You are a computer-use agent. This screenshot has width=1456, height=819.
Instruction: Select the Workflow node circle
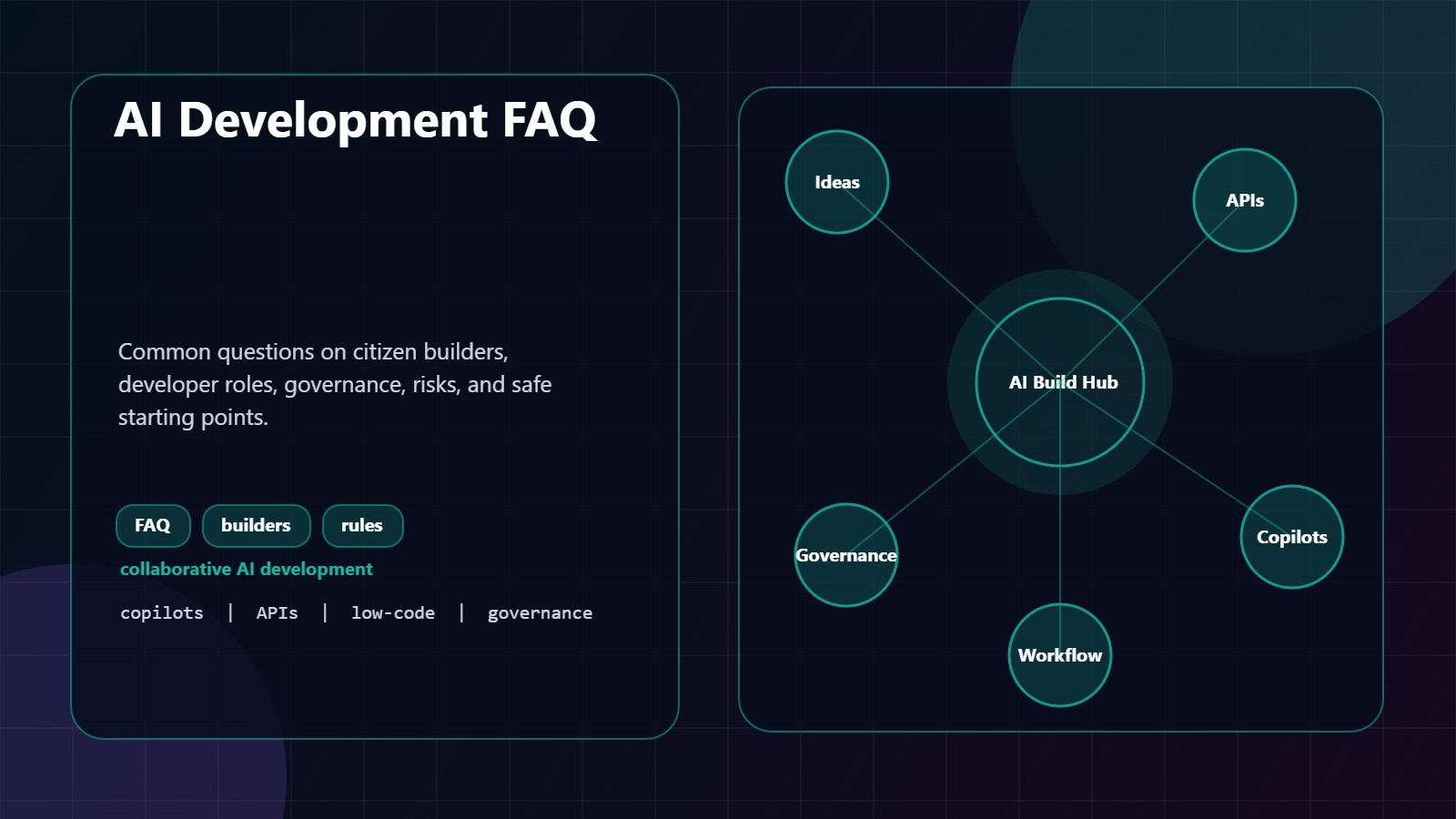coord(1060,655)
